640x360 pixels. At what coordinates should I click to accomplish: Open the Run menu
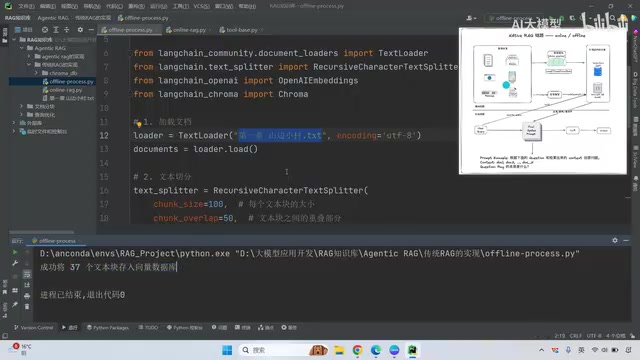[159, 6]
